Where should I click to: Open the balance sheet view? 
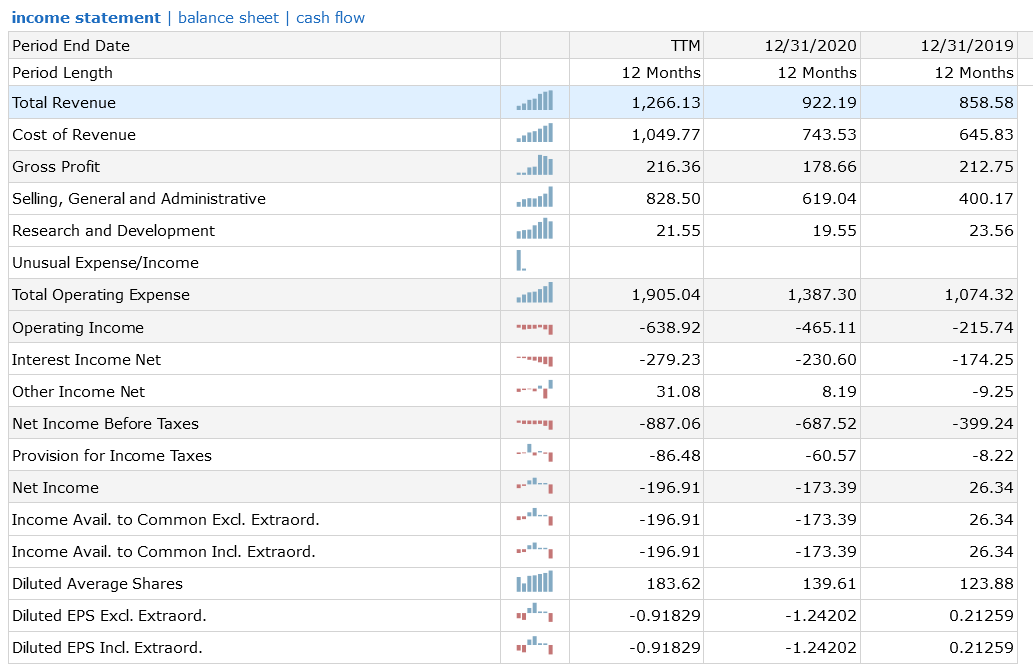pyautogui.click(x=229, y=17)
